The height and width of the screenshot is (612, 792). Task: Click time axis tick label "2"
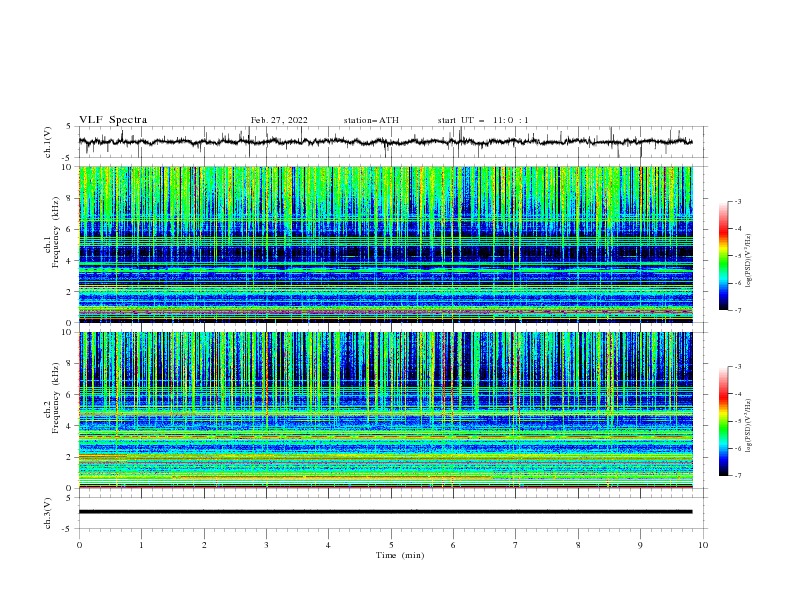(204, 545)
